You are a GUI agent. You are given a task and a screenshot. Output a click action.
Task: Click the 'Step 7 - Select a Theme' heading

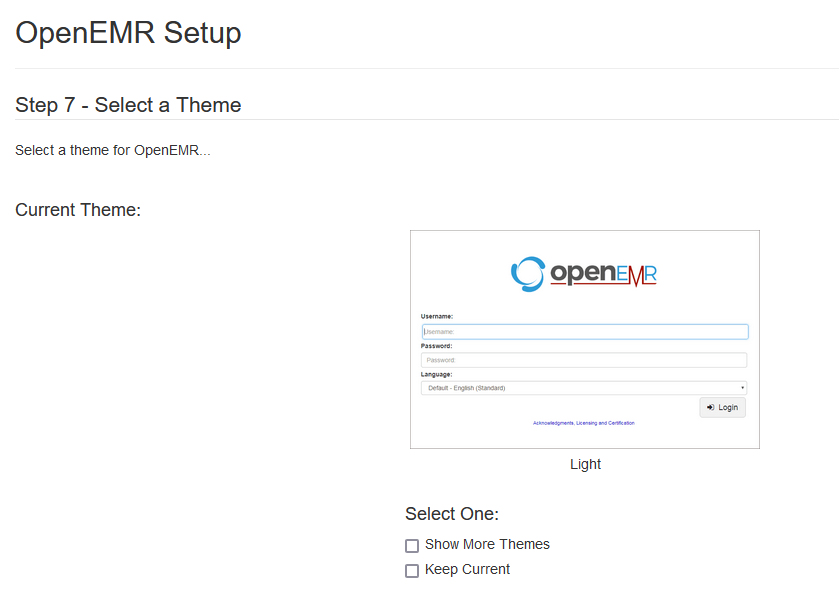[128, 105]
